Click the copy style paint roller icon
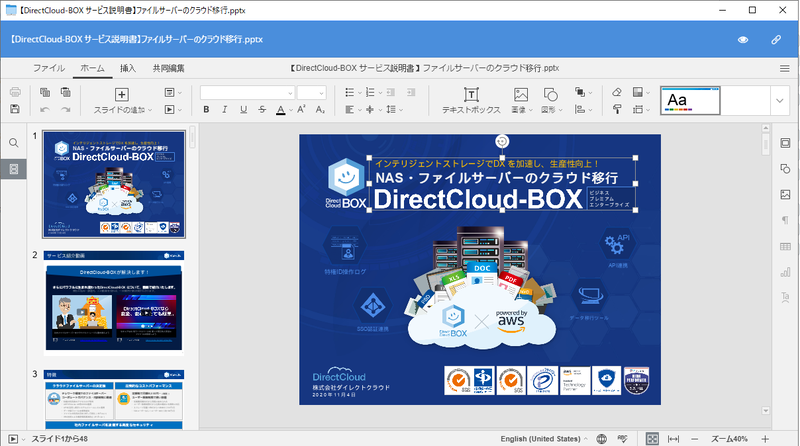800x446 pixels. point(617,109)
